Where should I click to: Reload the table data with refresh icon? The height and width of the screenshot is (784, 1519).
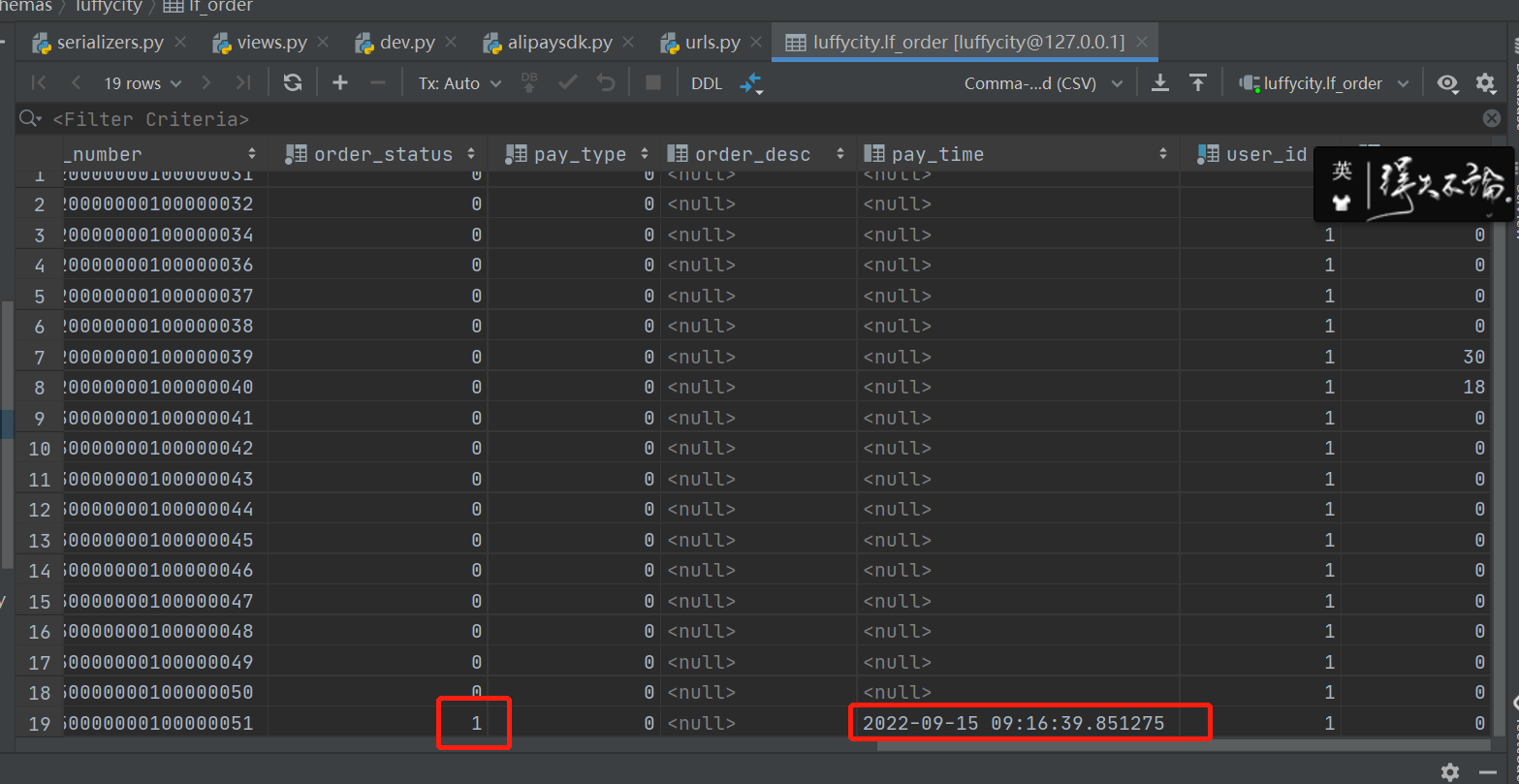(293, 83)
